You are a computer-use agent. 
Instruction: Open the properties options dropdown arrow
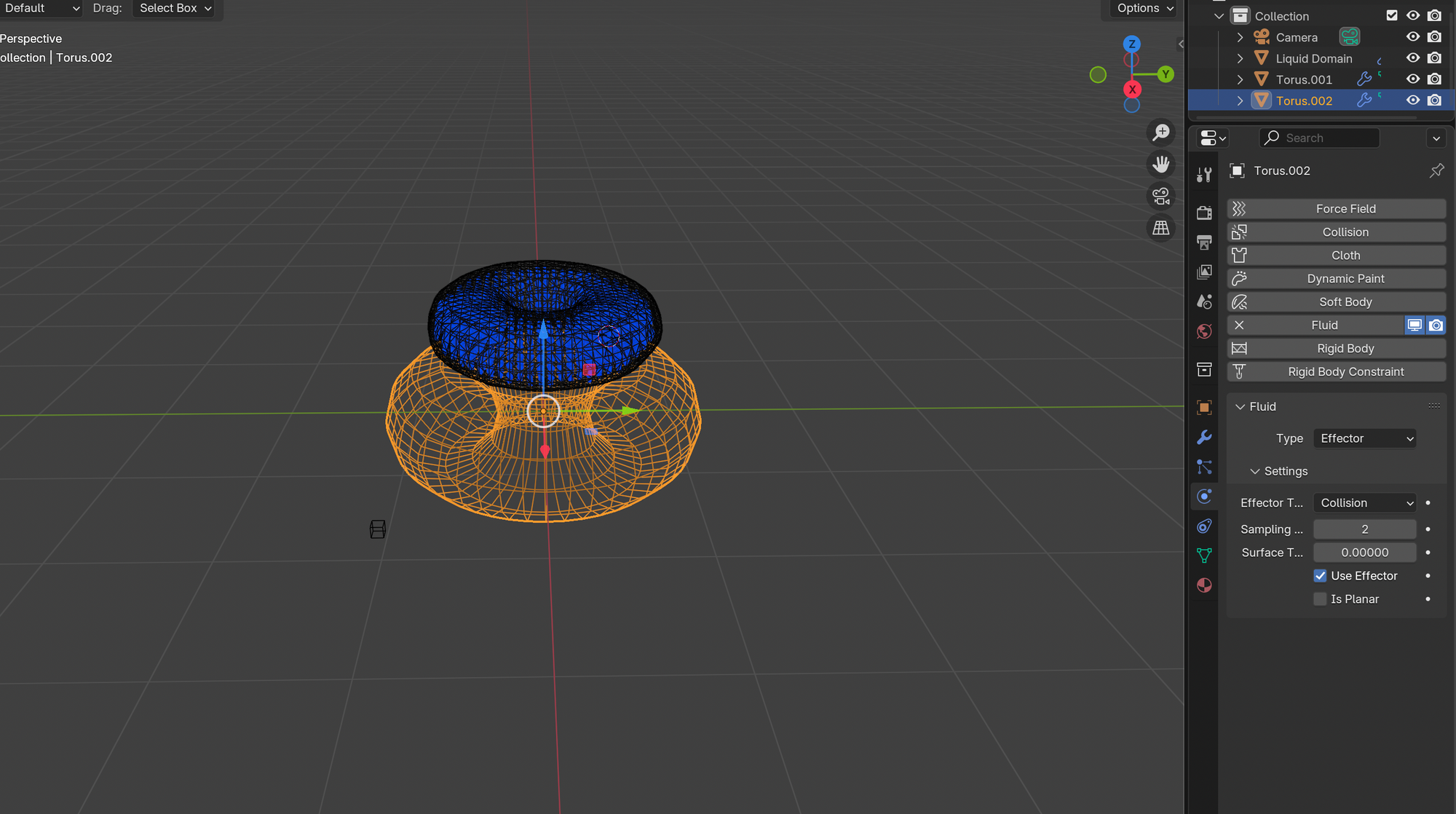pos(1436,138)
